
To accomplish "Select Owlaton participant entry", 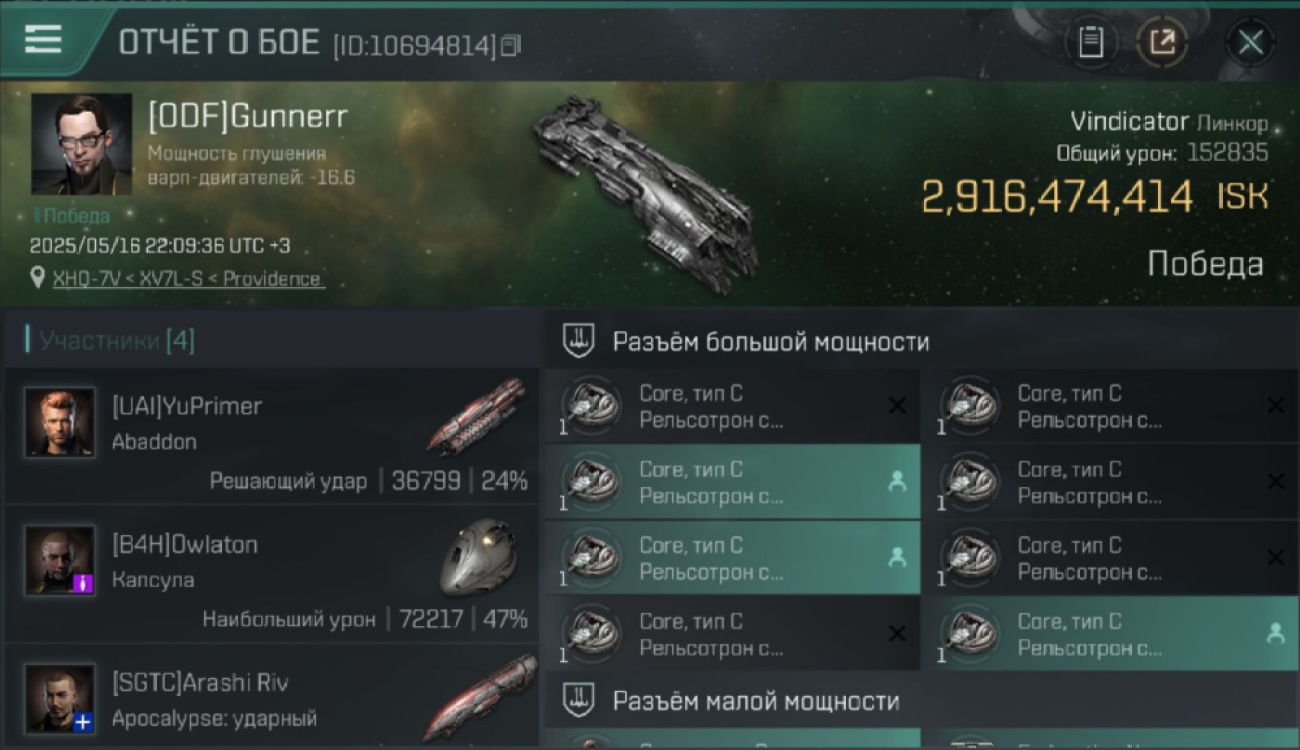I will coord(272,575).
